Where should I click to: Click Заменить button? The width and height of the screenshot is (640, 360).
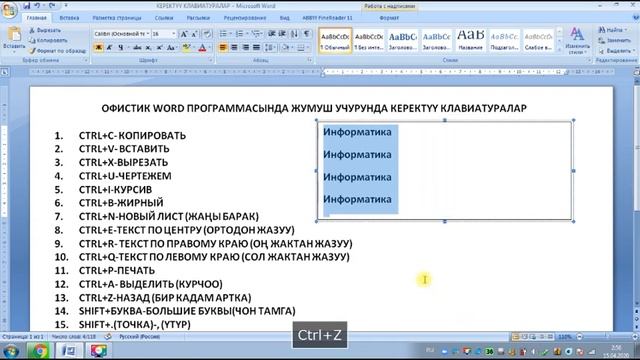[x=614, y=40]
